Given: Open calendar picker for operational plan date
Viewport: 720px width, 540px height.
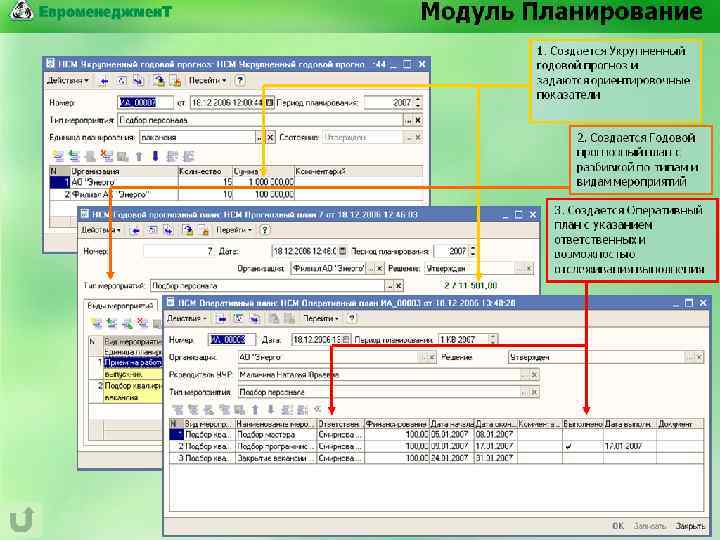Looking at the screenshot, I should (x=346, y=340).
